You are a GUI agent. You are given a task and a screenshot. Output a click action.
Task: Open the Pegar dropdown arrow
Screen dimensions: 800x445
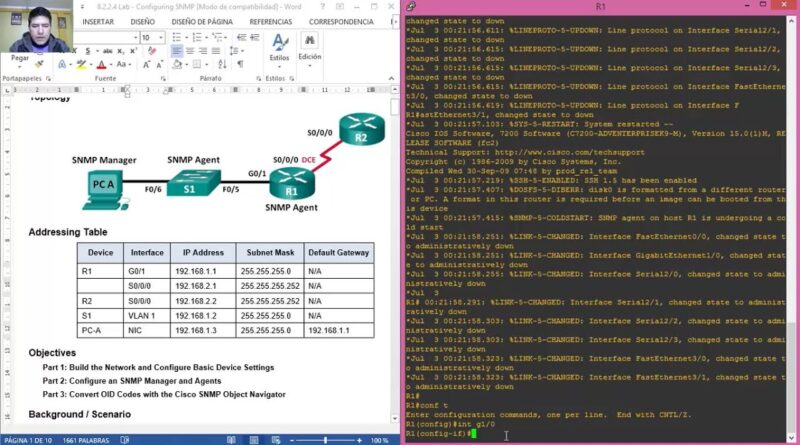coord(20,66)
